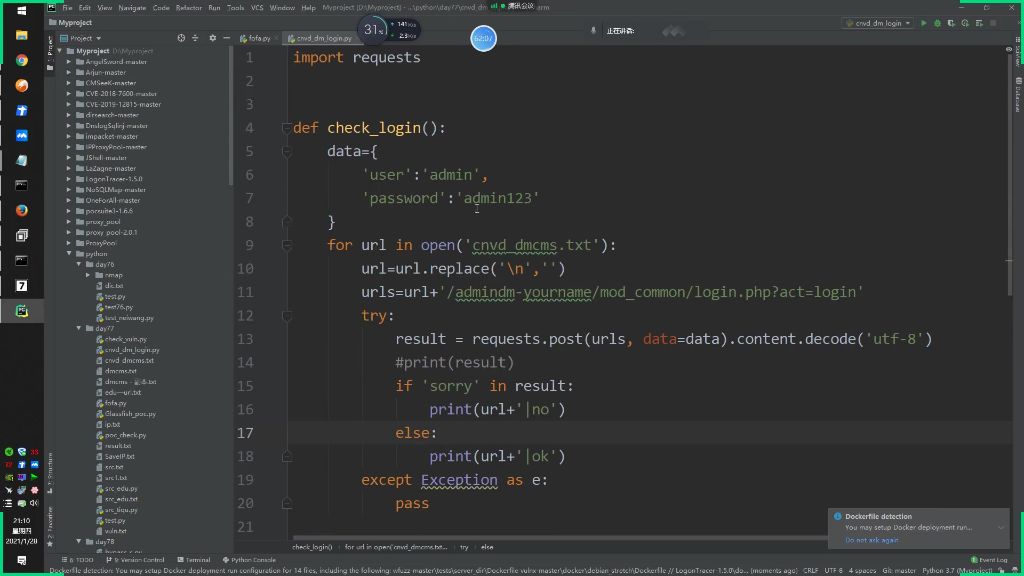1024x576 pixels.
Task: Click collapse all icon in Project panel
Action: [x=195, y=38]
